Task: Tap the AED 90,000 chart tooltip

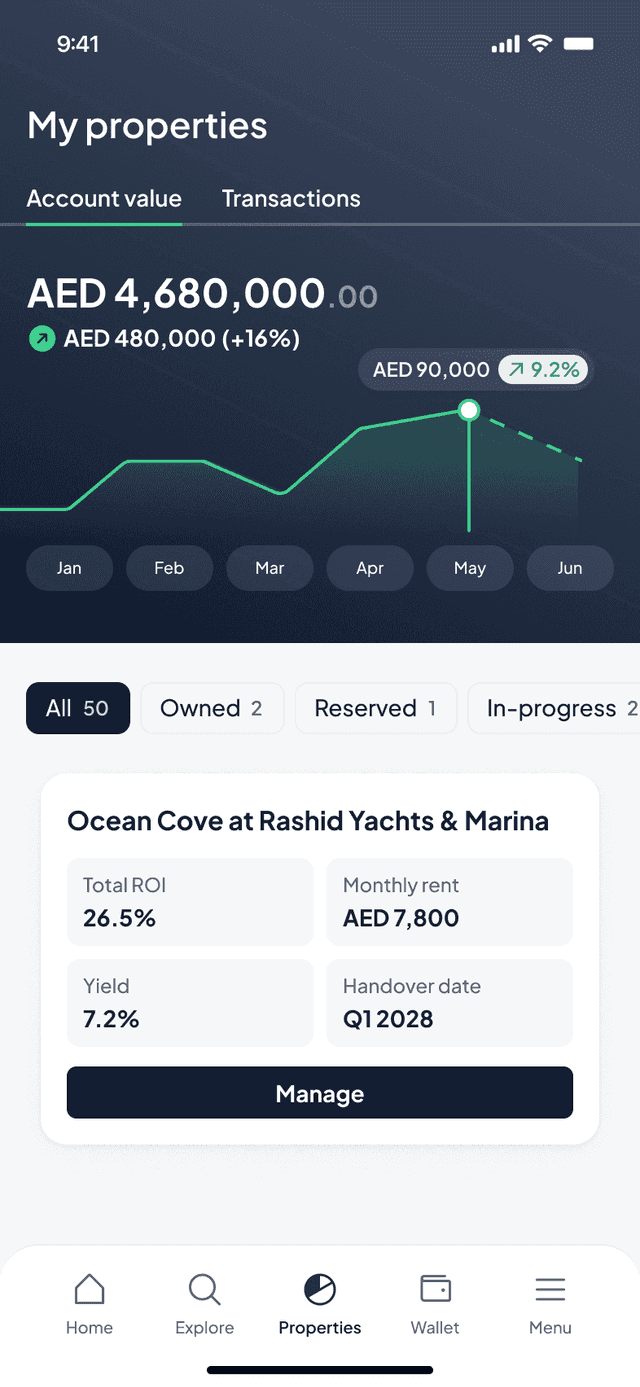Action: (x=431, y=370)
